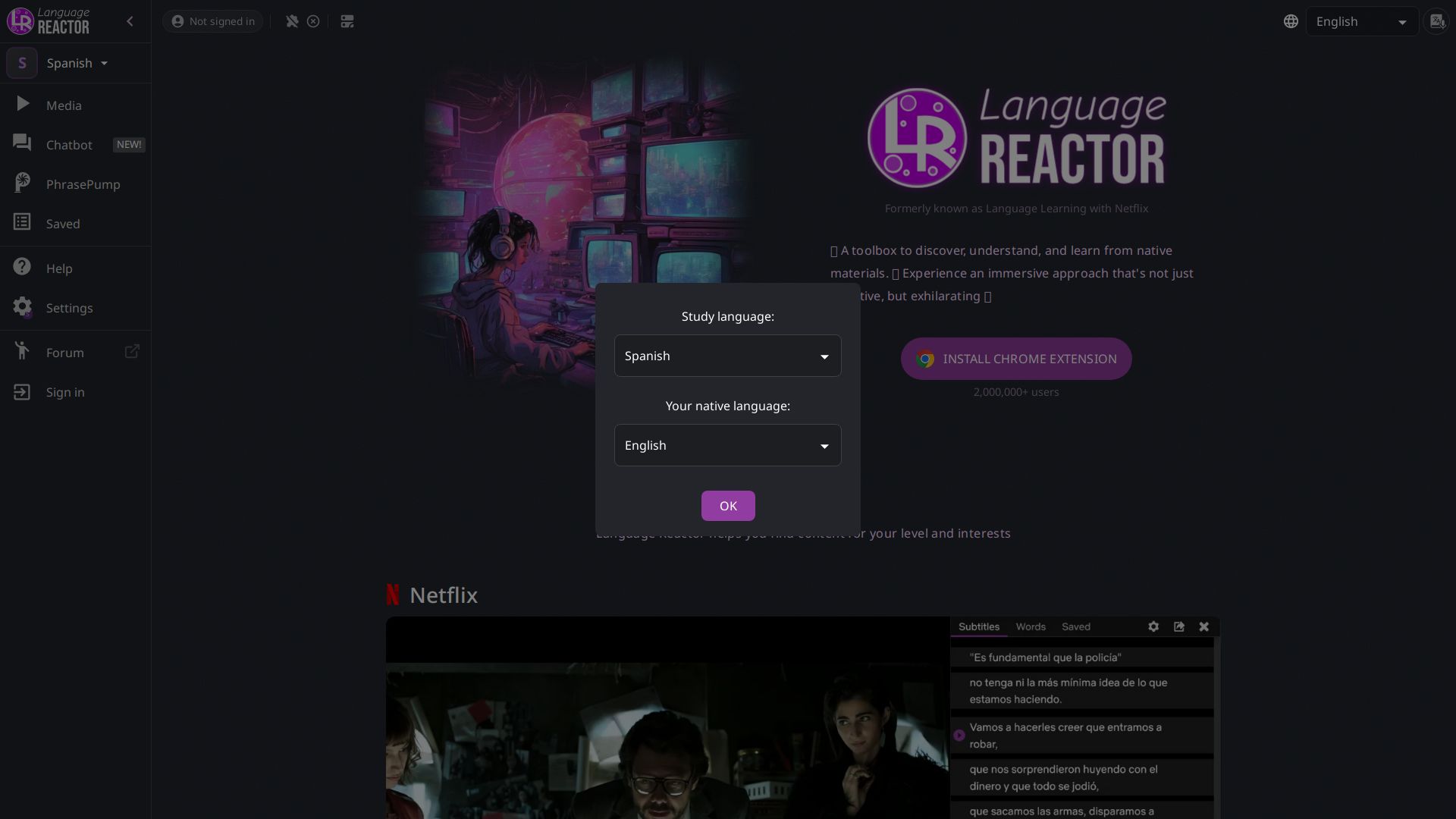Play the subtitle line 'Vamos a hacerles creer'
This screenshot has width=1456, height=819.
pyautogui.click(x=959, y=736)
